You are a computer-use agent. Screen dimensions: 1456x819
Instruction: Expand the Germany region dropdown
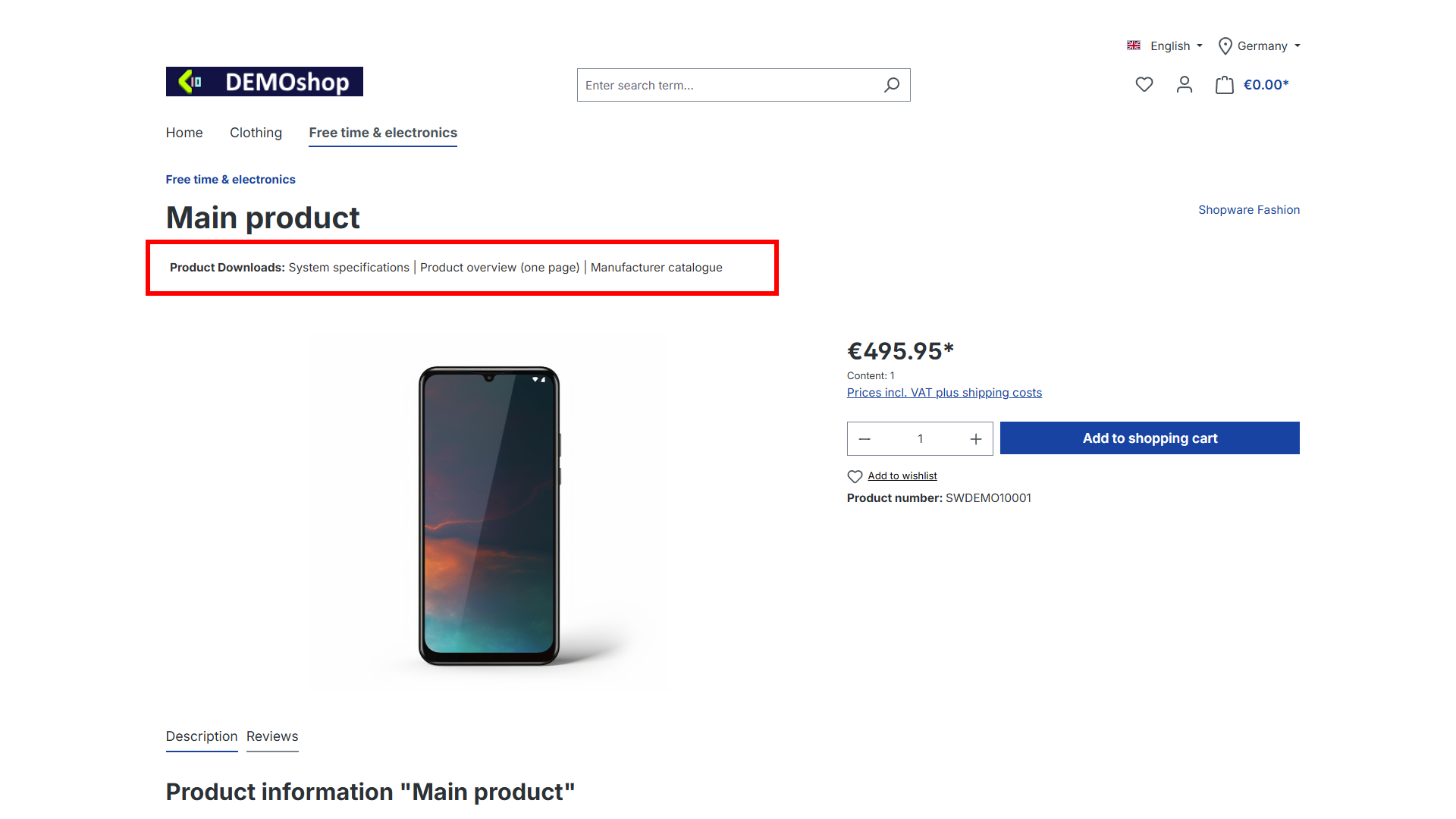click(1259, 46)
